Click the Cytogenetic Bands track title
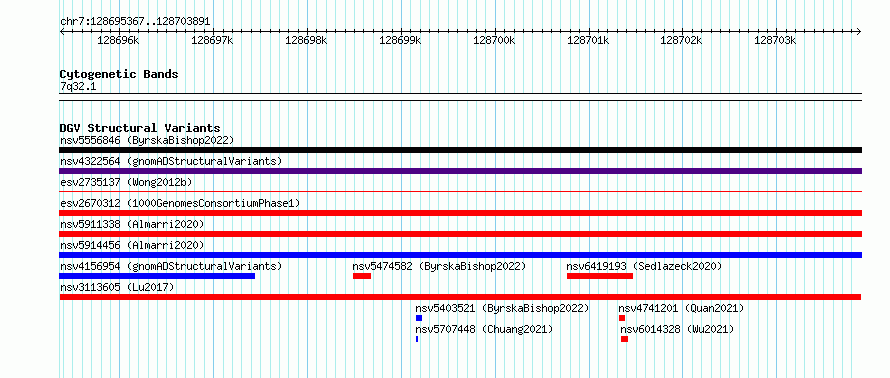 [x=119, y=74]
